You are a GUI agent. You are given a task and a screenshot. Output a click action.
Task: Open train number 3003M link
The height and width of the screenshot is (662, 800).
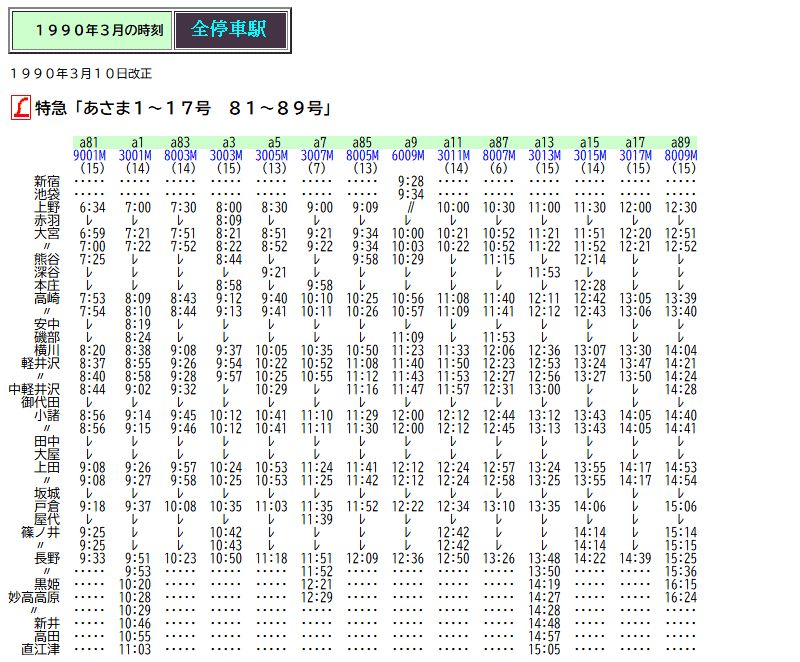click(x=226, y=156)
